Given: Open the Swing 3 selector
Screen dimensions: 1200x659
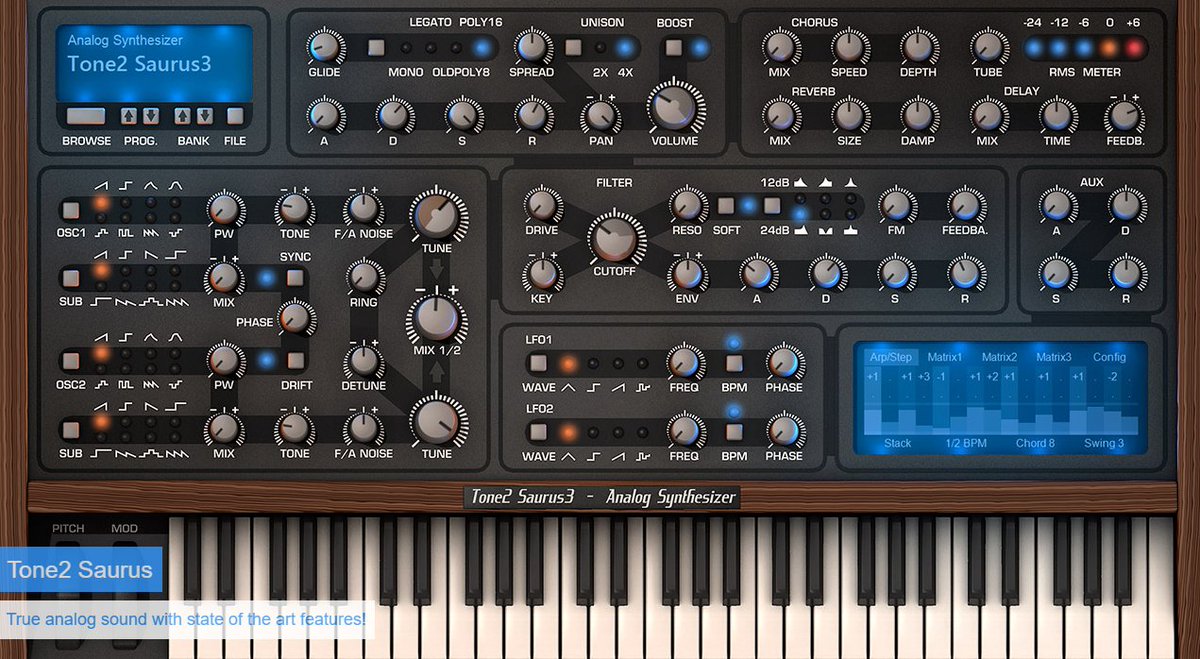Looking at the screenshot, I should point(1104,443).
